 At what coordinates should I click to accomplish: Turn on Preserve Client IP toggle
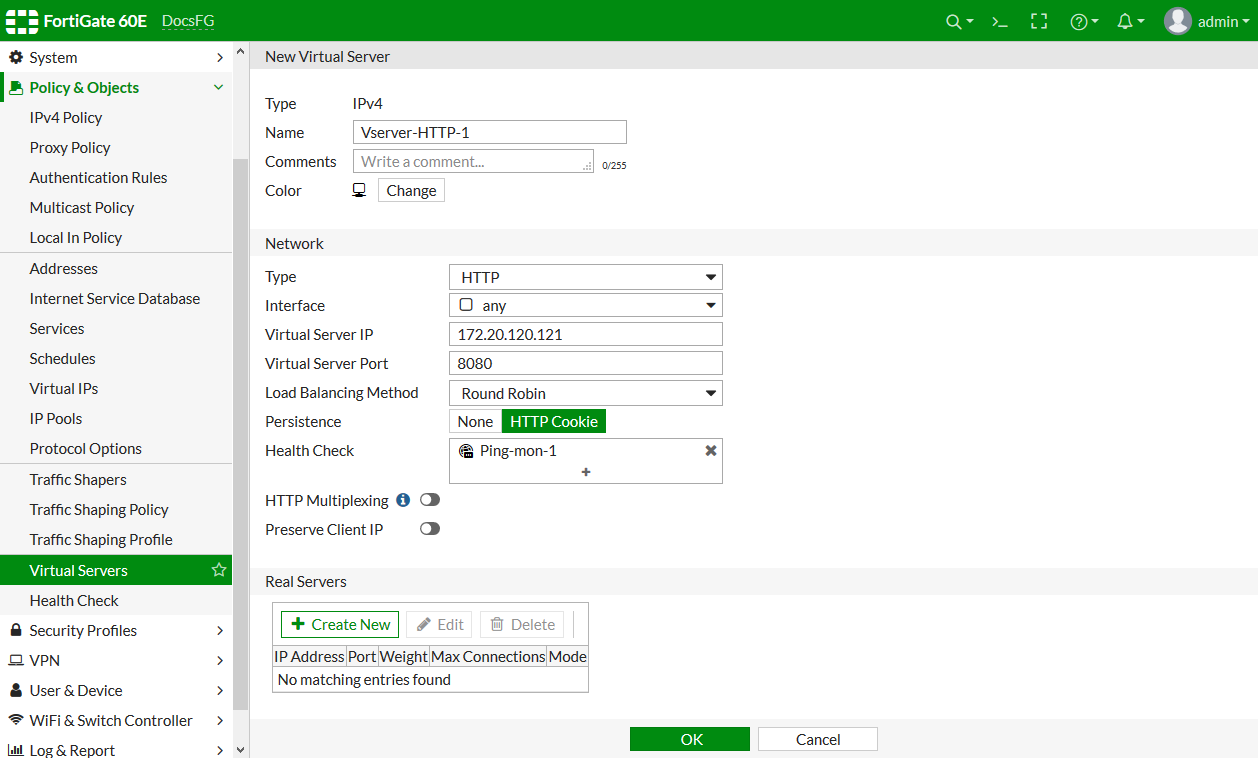click(430, 529)
